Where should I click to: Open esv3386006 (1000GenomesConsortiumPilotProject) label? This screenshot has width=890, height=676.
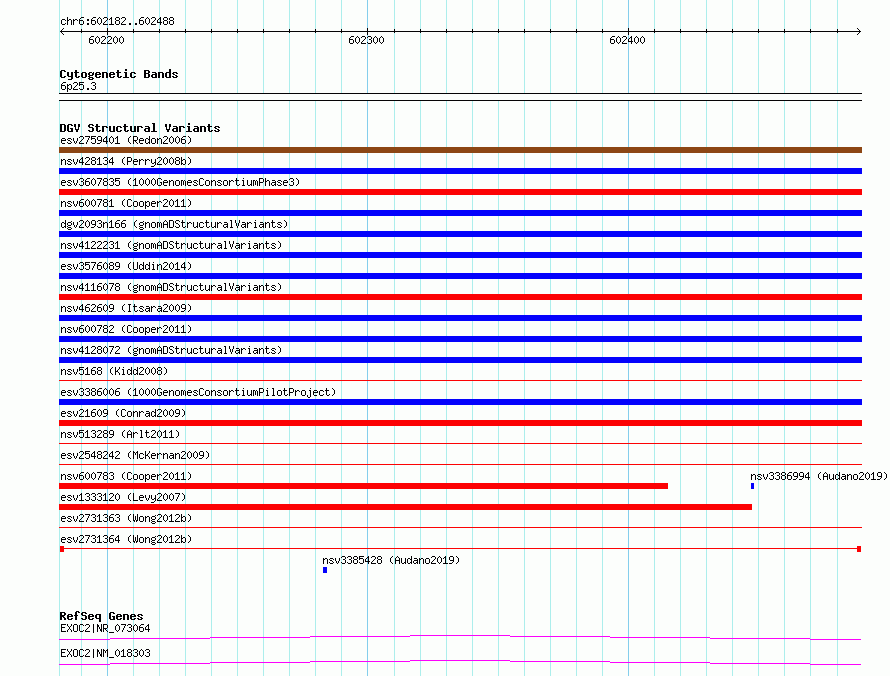(198, 392)
